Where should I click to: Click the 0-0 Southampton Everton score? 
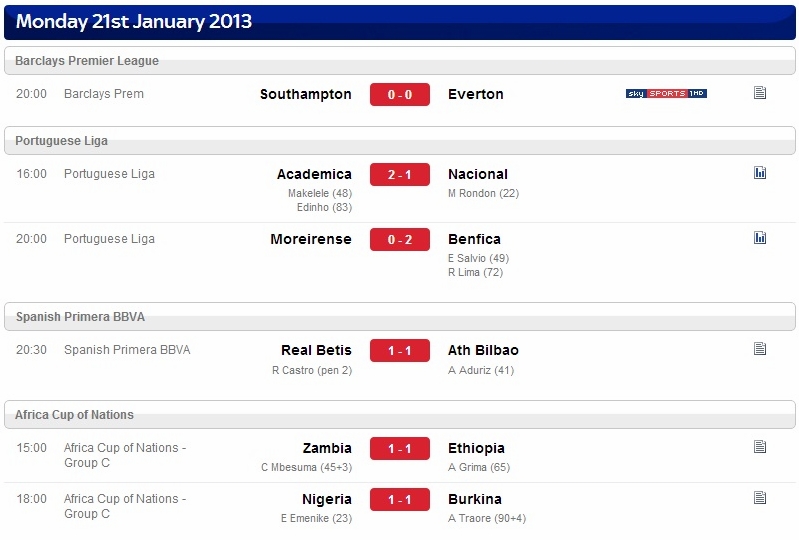400,94
